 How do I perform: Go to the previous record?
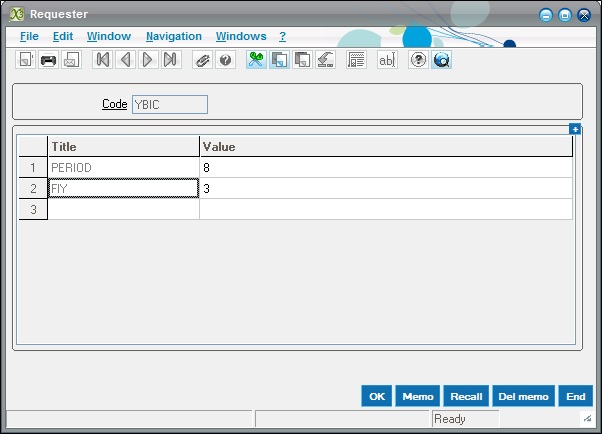click(125, 60)
